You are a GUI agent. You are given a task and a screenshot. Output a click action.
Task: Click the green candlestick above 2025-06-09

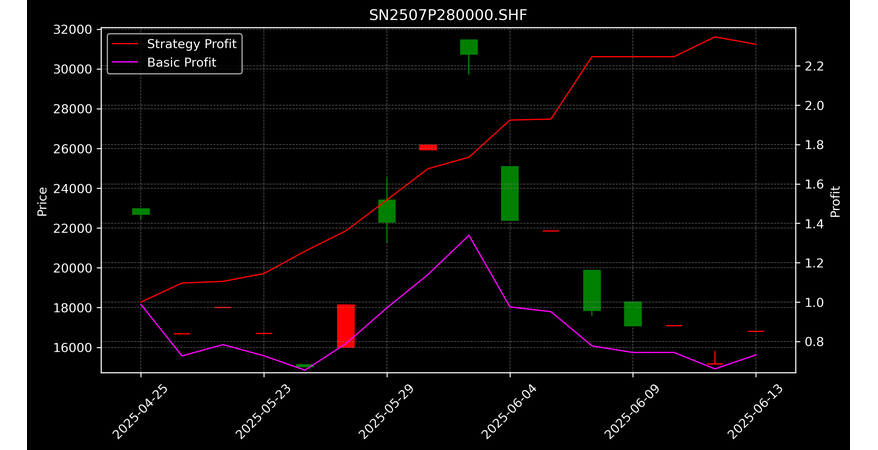[x=633, y=314]
